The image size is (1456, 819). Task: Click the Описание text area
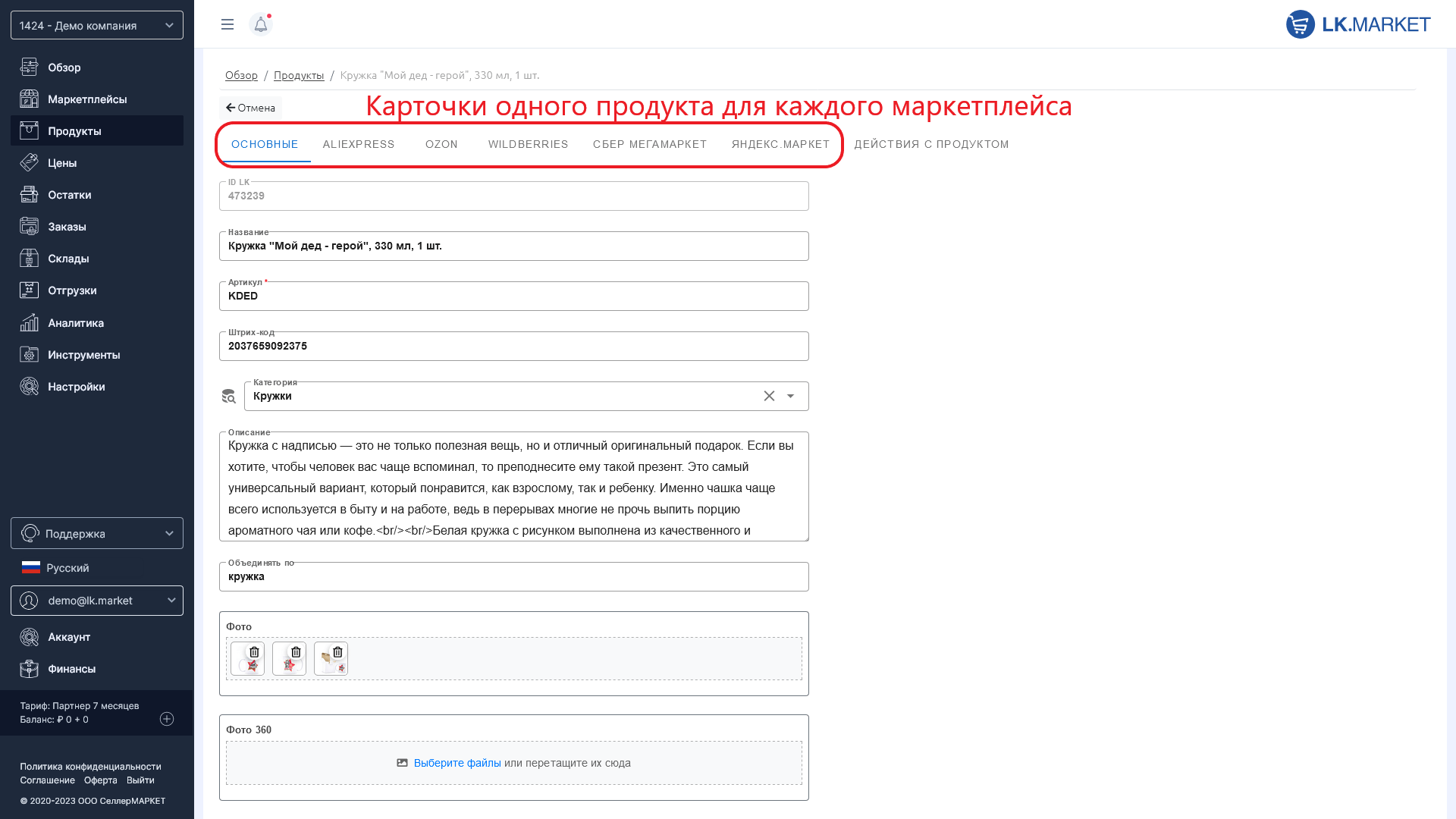click(514, 487)
